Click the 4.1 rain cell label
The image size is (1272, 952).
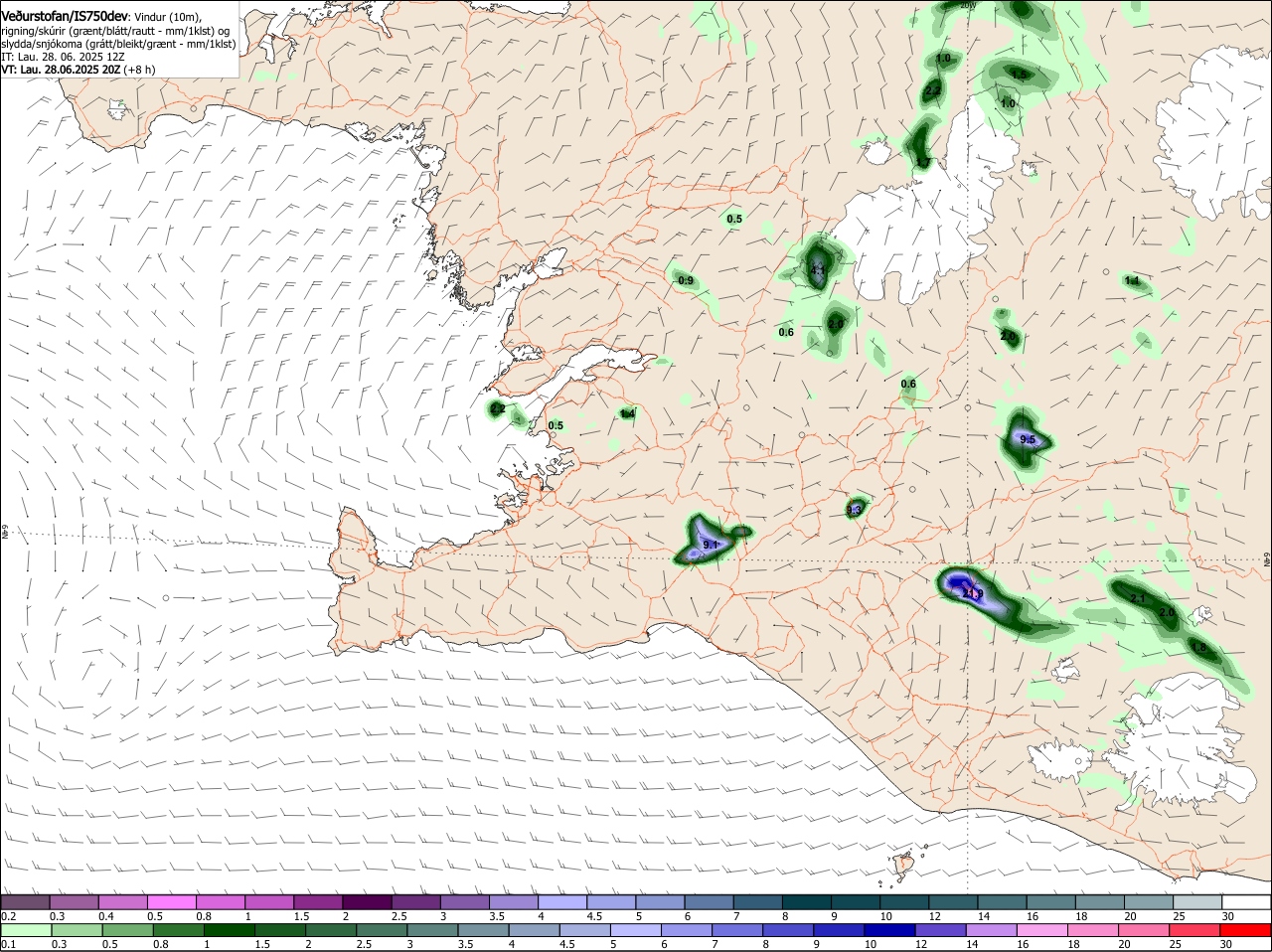coord(819,269)
